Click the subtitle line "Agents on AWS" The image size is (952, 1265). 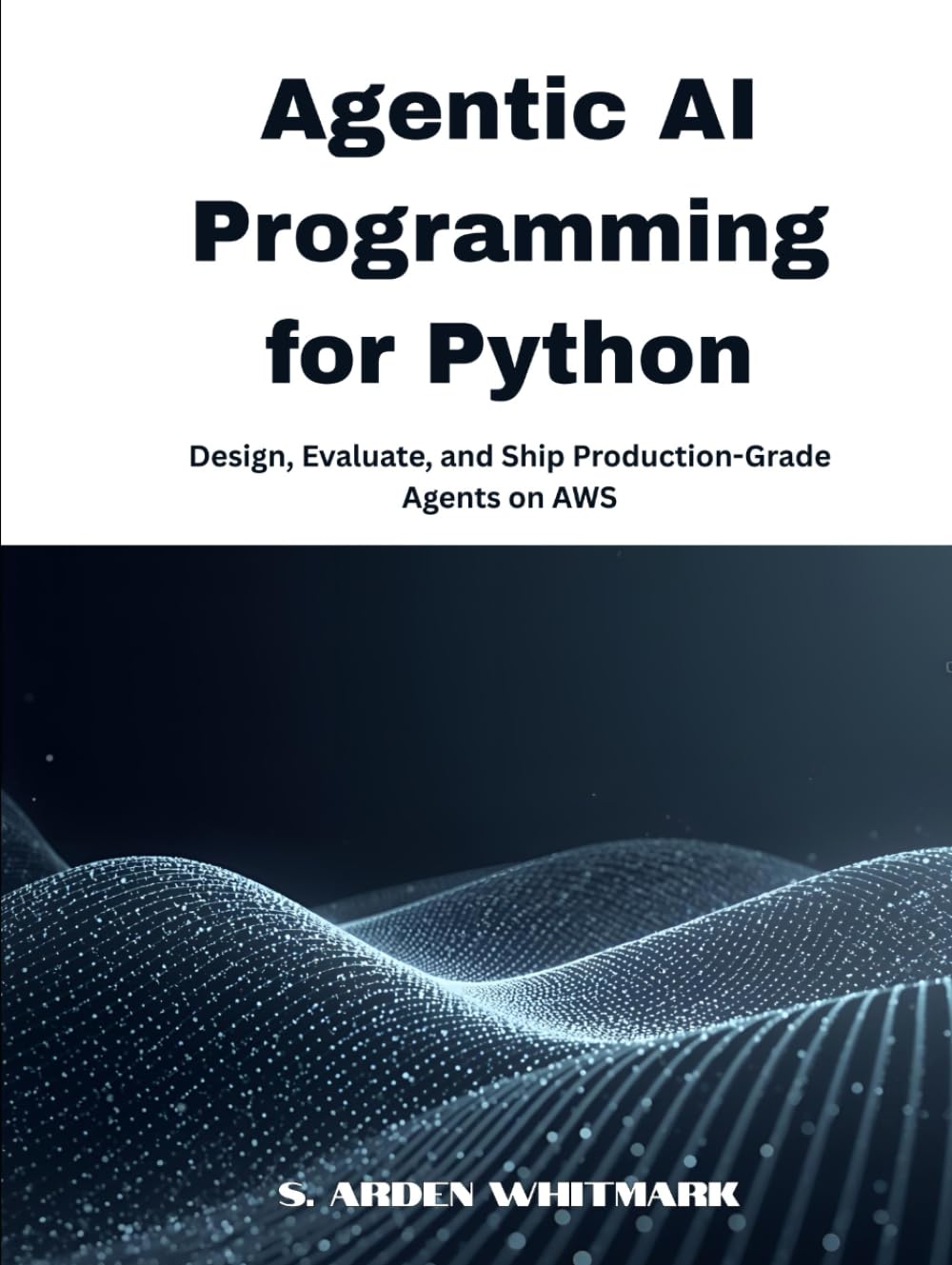pyautogui.click(x=509, y=498)
